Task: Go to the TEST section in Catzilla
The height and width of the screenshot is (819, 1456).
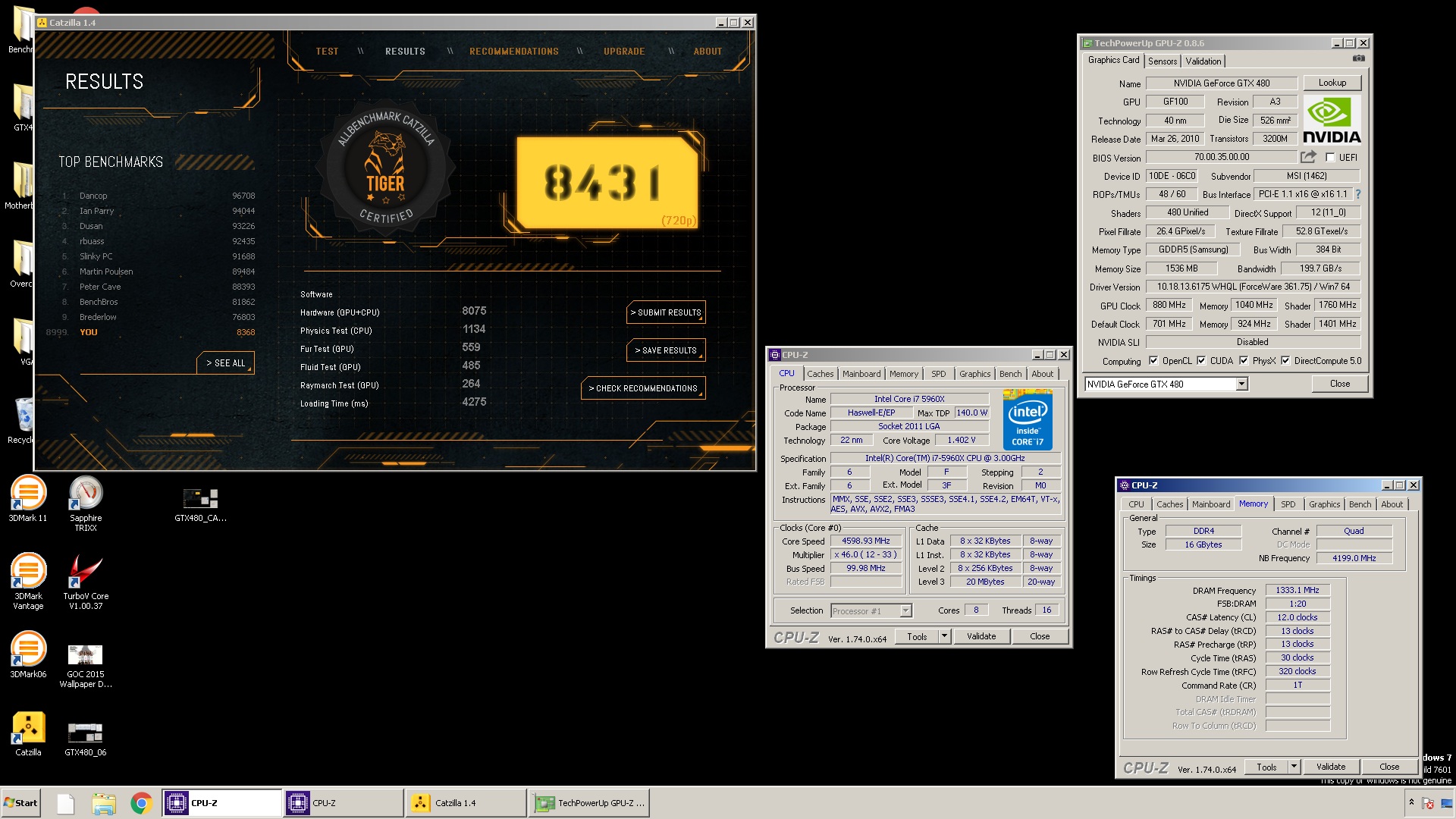Action: click(327, 52)
